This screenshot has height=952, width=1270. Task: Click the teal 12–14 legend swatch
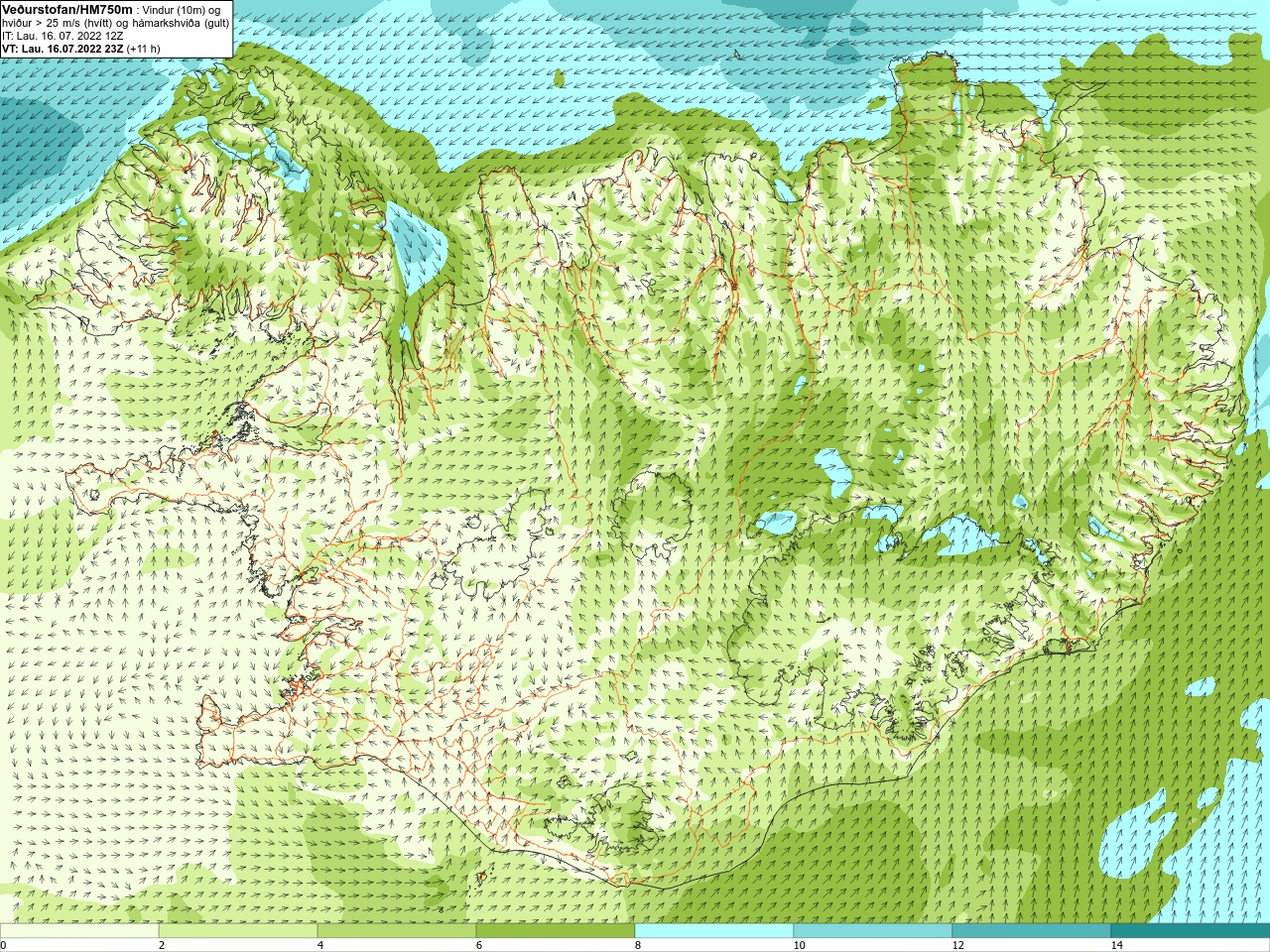1032,931
